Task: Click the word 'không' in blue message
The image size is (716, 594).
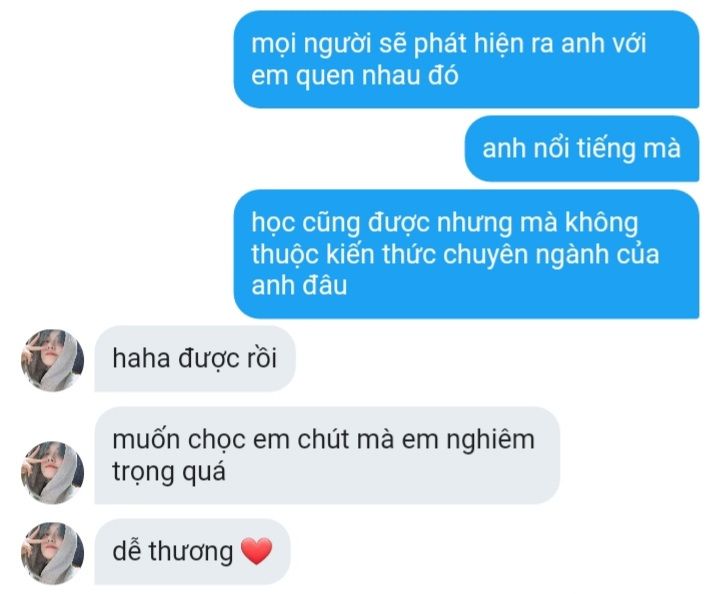Action: 601,223
